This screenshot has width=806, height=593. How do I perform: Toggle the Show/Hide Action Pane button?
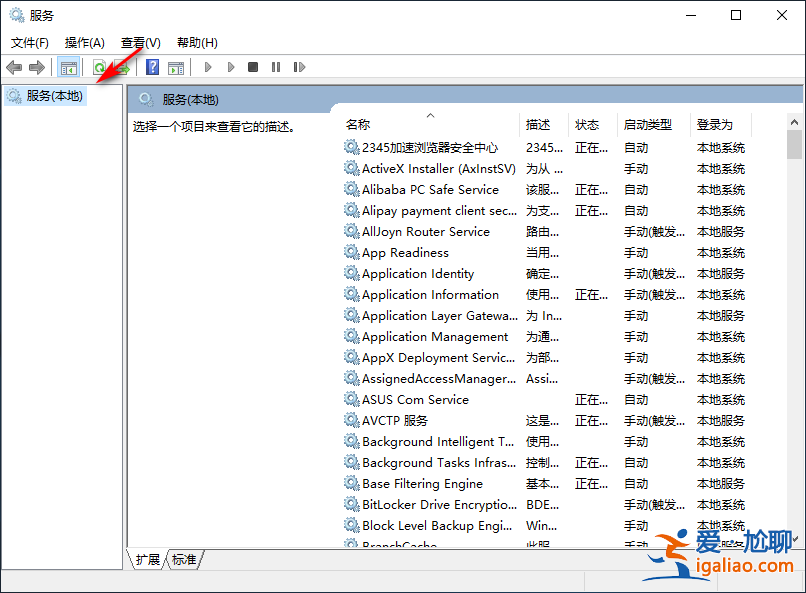click(x=175, y=67)
